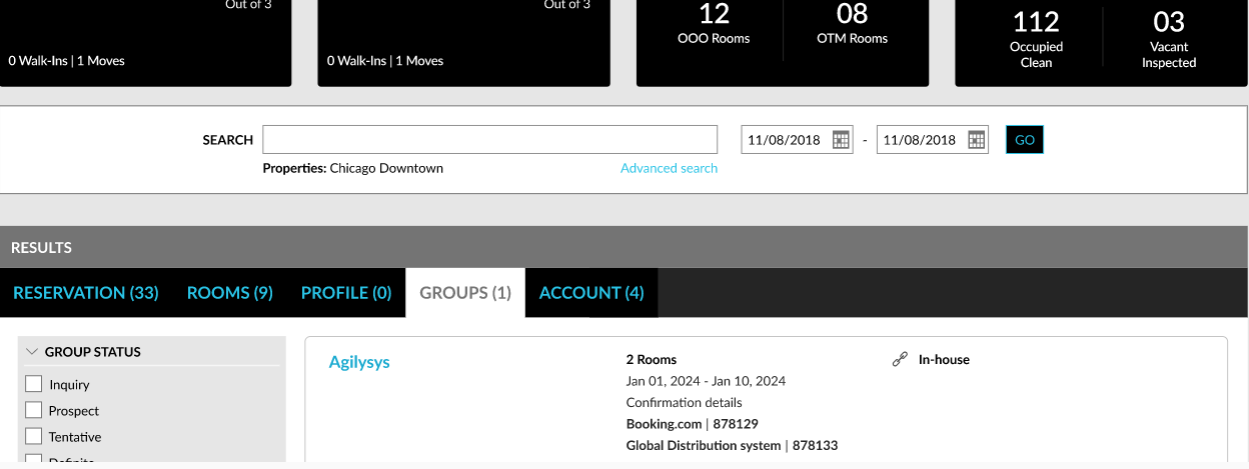Select the Groups (1) tab
Viewport: 1249px width, 469px height.
(465, 293)
